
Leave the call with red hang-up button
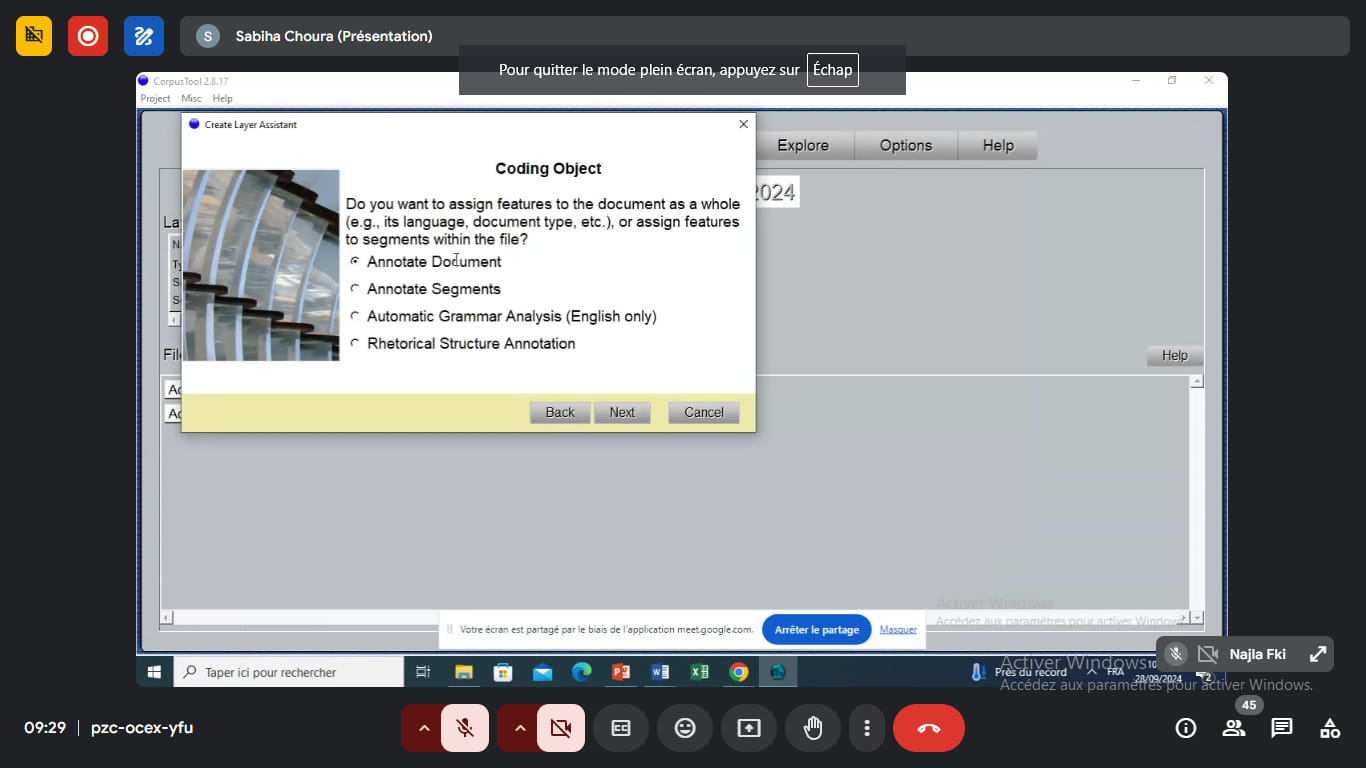coord(929,728)
